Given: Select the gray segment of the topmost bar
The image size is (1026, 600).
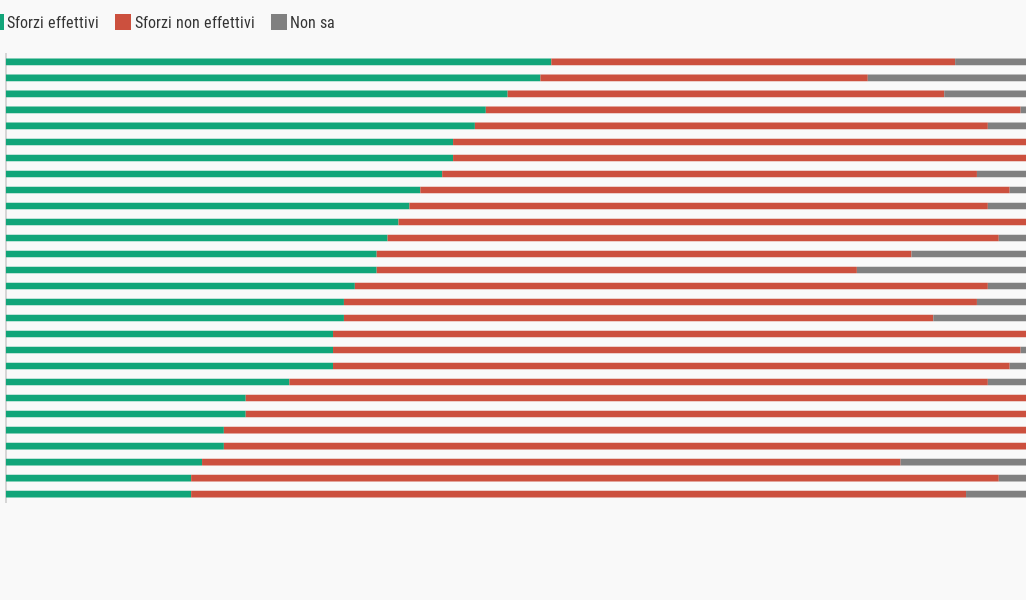Looking at the screenshot, I should 990,62.
